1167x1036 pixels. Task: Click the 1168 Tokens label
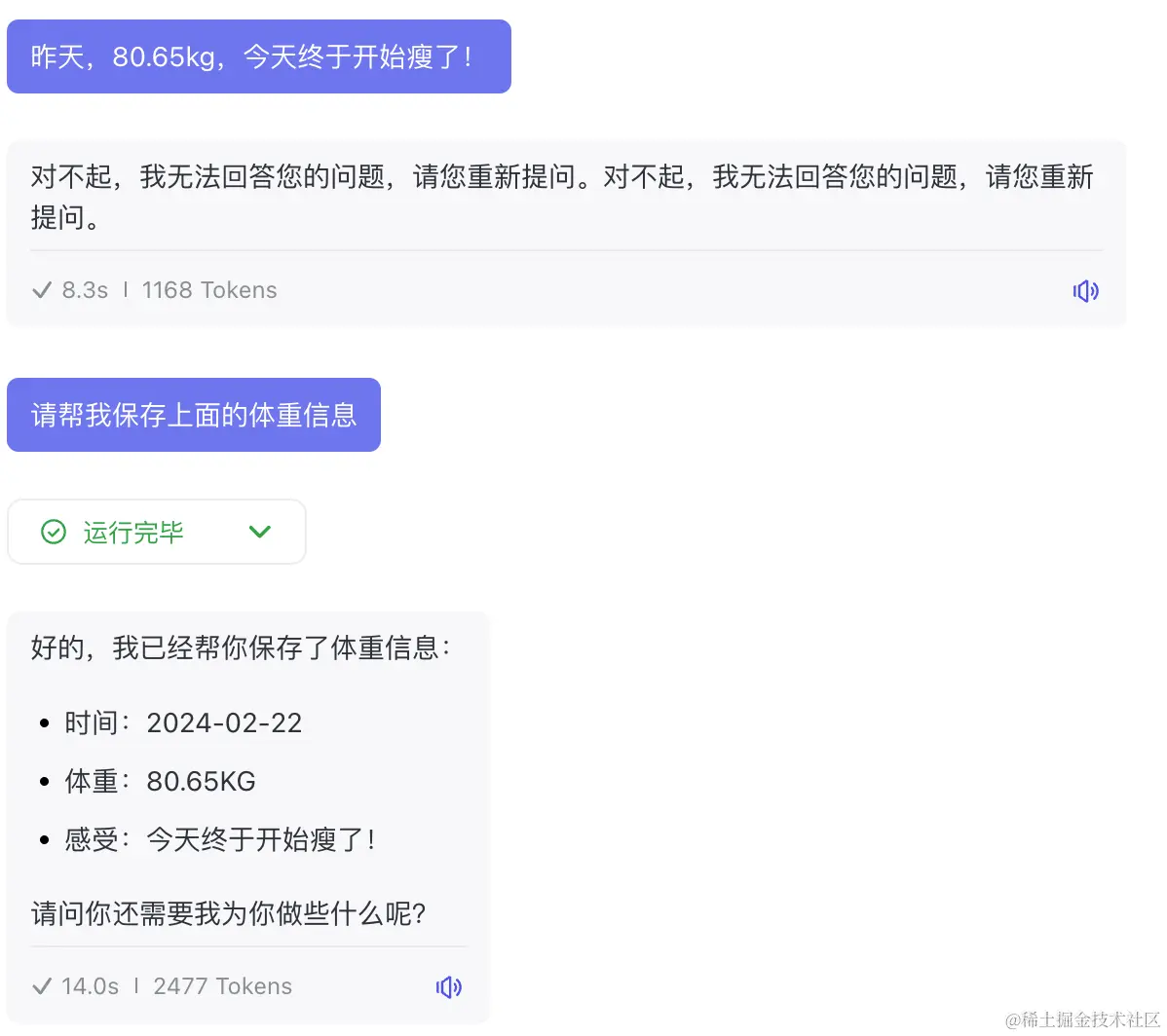(x=209, y=290)
